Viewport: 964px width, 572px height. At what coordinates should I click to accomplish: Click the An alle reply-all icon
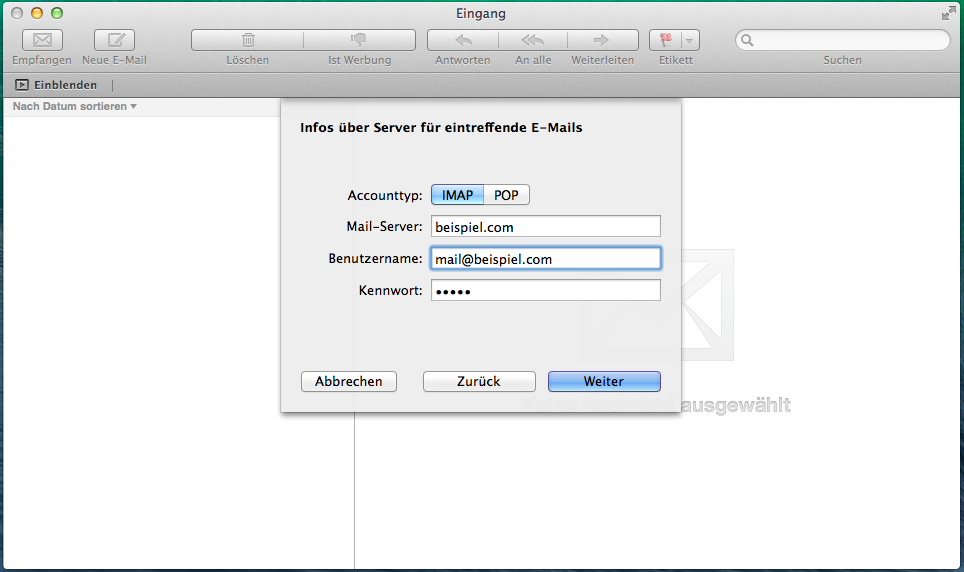click(533, 40)
